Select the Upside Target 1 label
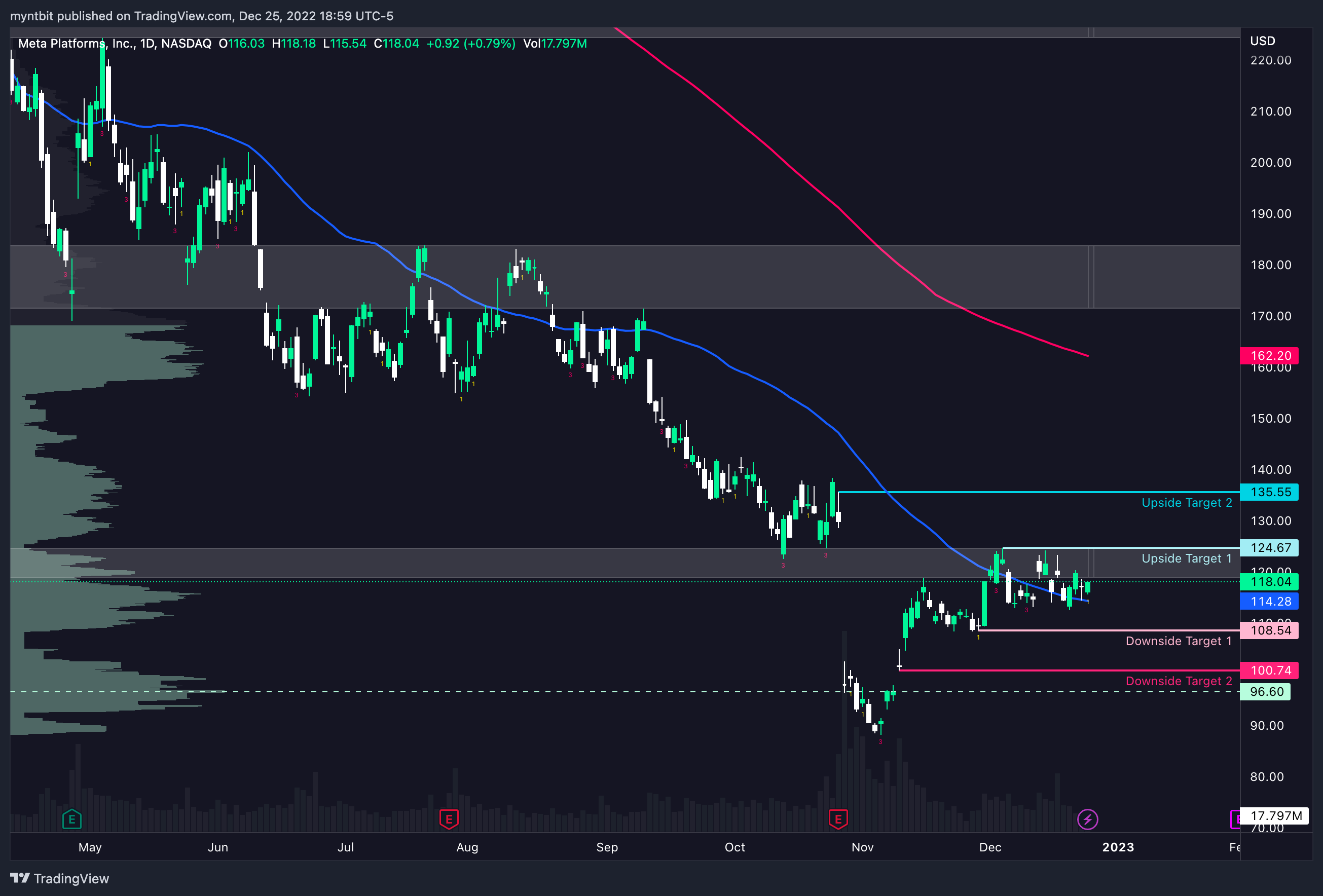Image resolution: width=1323 pixels, height=896 pixels. pyautogui.click(x=1186, y=558)
